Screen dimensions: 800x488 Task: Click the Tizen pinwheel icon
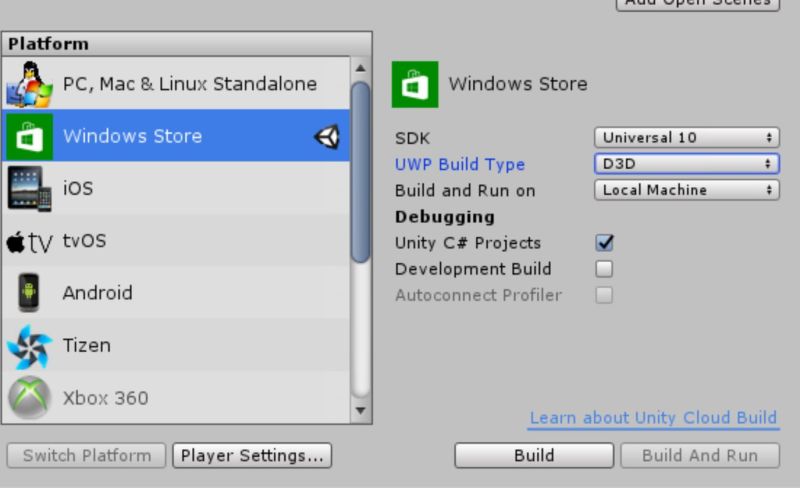point(30,346)
